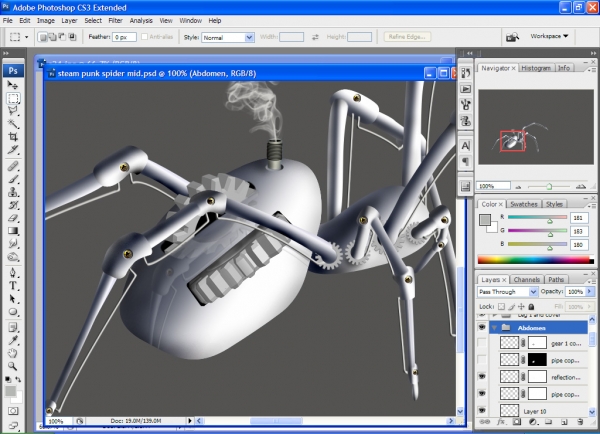600x434 pixels.
Task: Select the Magic Wand tool
Action: (x=13, y=124)
